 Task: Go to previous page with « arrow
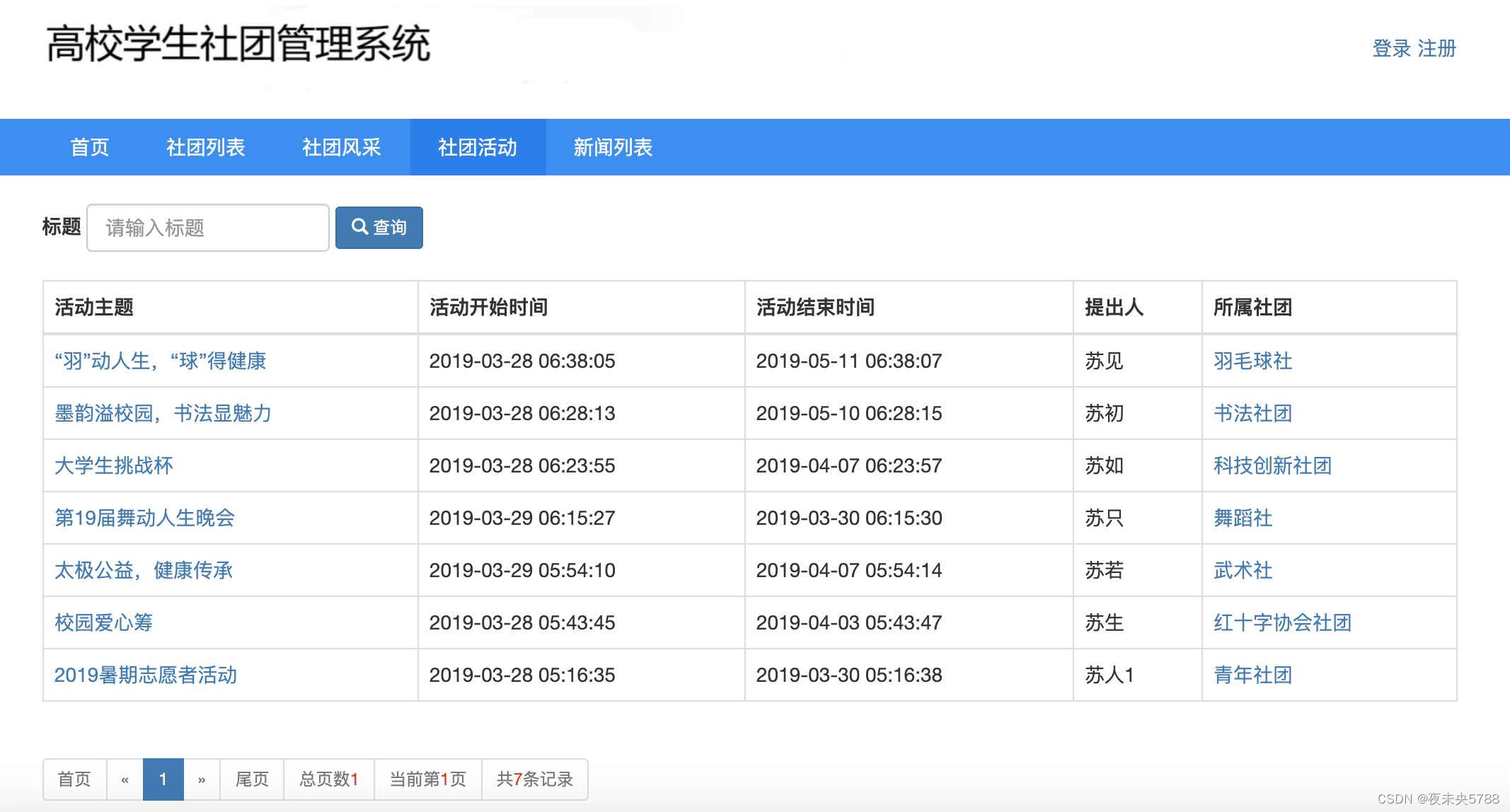(x=125, y=779)
